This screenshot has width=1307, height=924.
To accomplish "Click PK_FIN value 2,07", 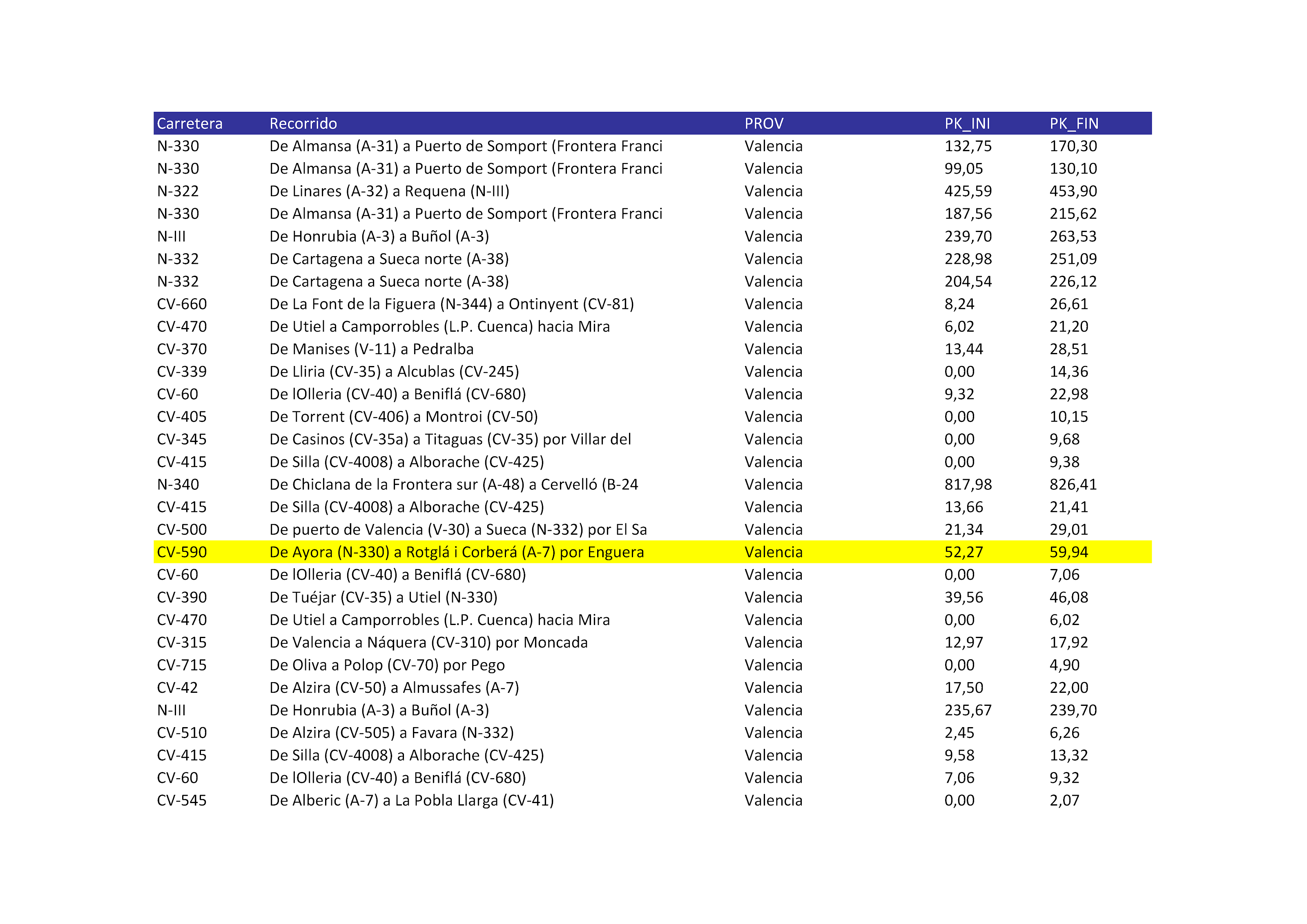I will click(1064, 801).
